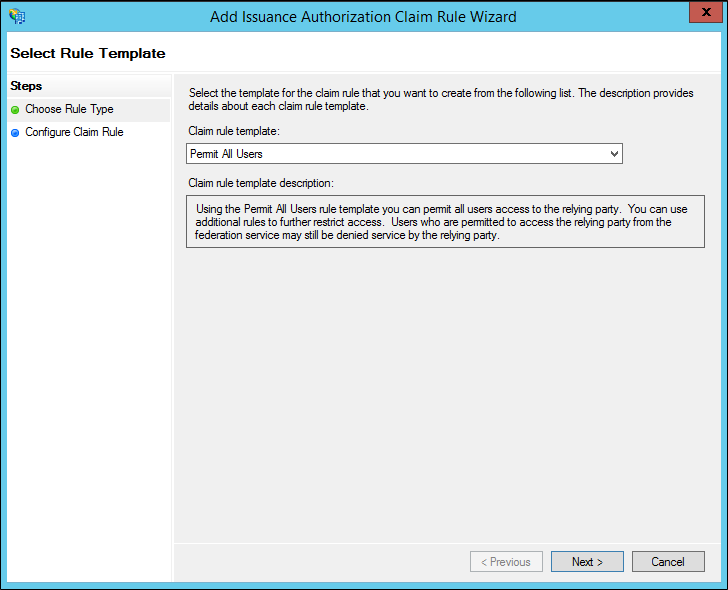Click the blue Configure Claim Rule bullet
This screenshot has height=590, width=728.
pyautogui.click(x=15, y=133)
